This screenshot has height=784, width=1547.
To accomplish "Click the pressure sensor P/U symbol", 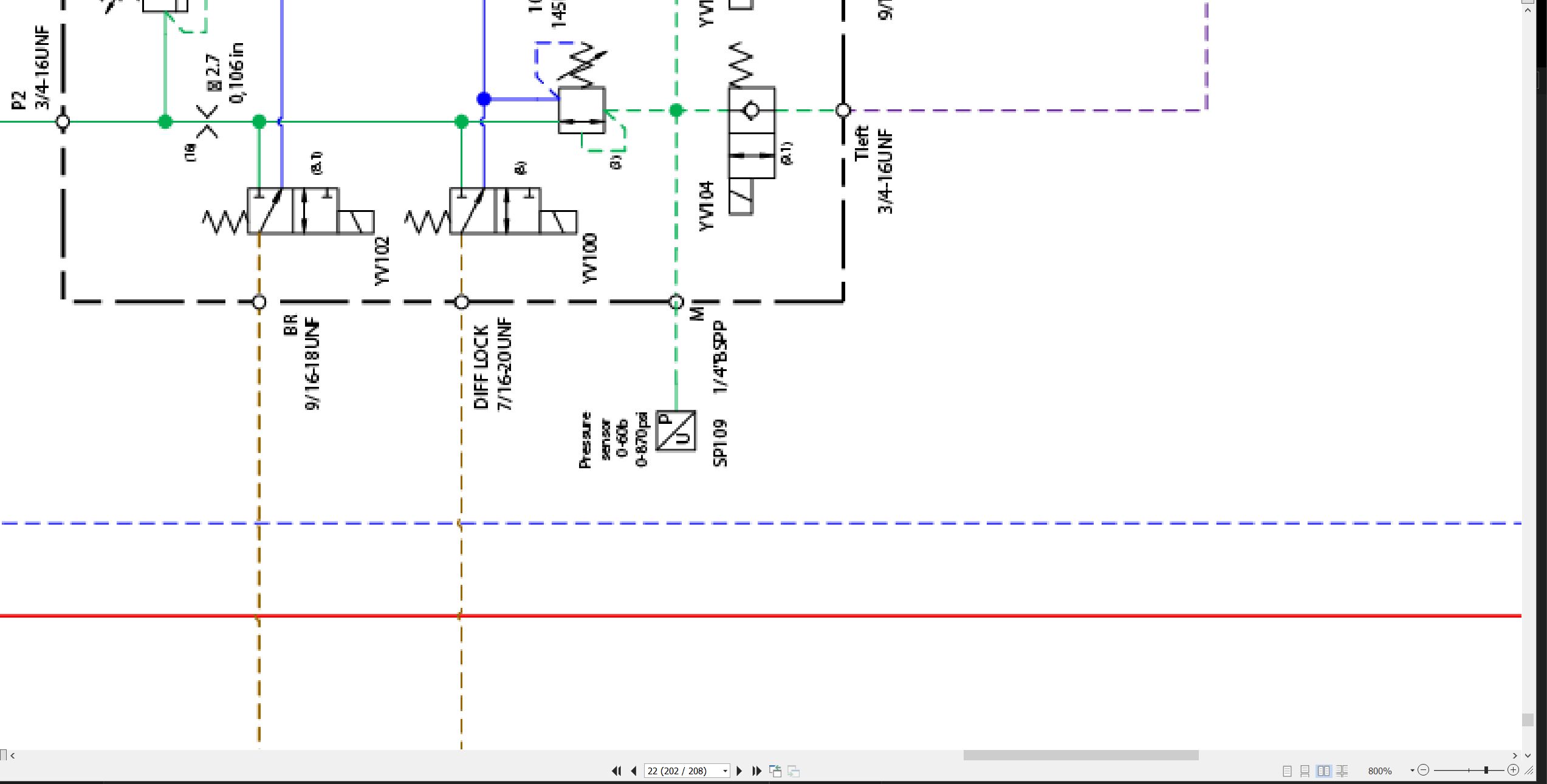I will coord(676,431).
